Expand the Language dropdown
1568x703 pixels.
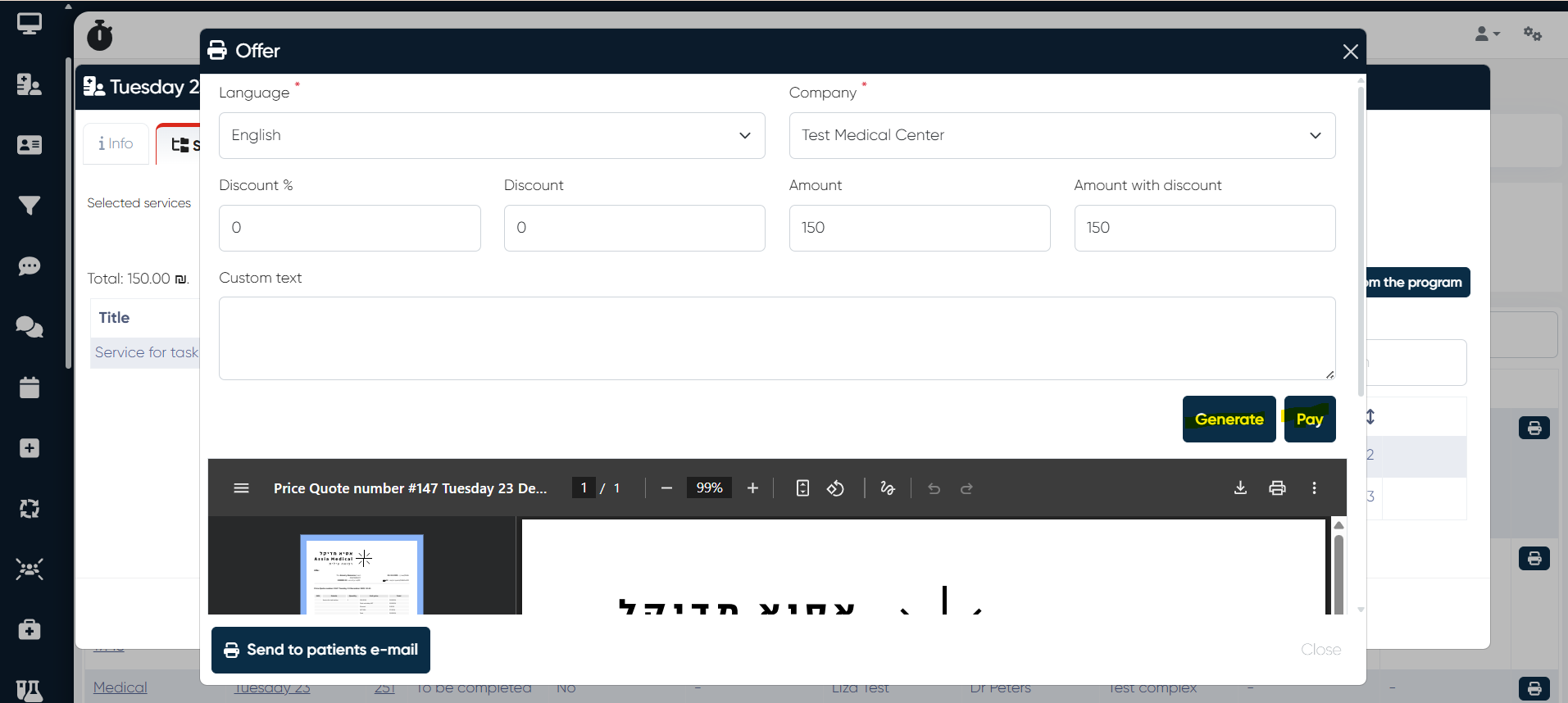click(x=492, y=136)
